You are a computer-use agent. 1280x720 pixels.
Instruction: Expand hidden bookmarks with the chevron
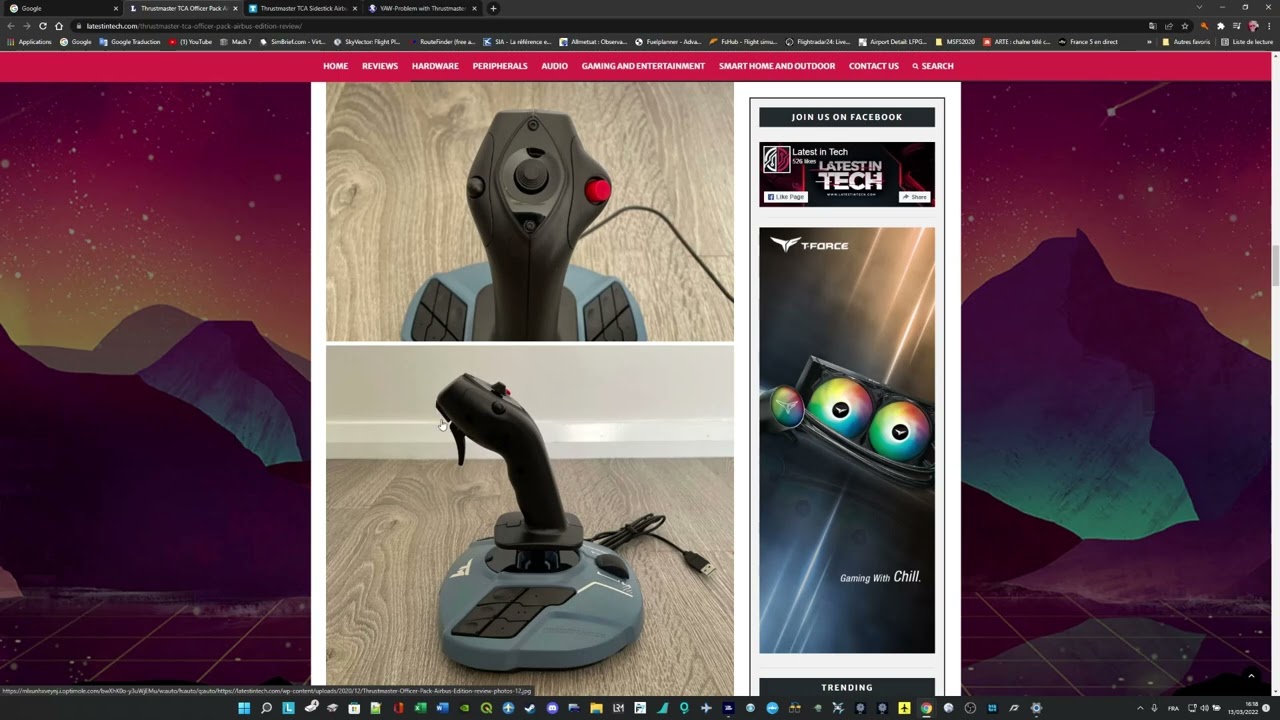(x=1149, y=42)
